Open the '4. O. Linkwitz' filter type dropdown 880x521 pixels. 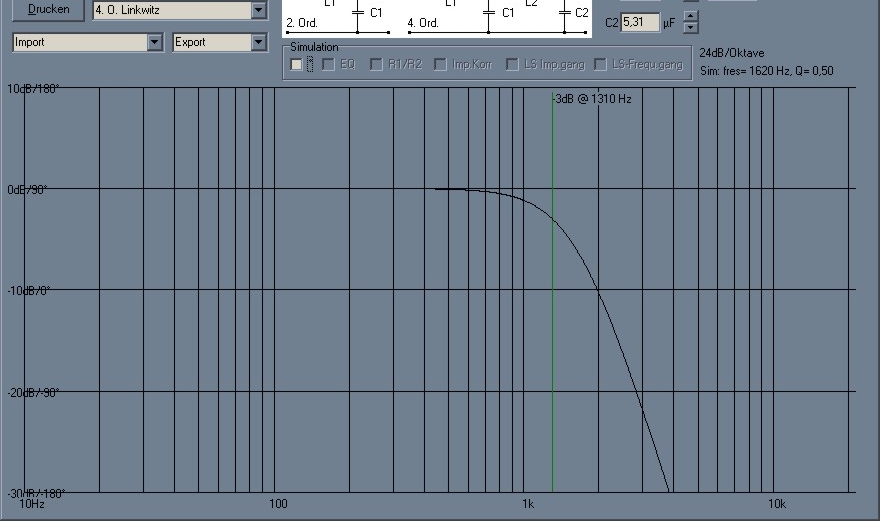(x=258, y=10)
